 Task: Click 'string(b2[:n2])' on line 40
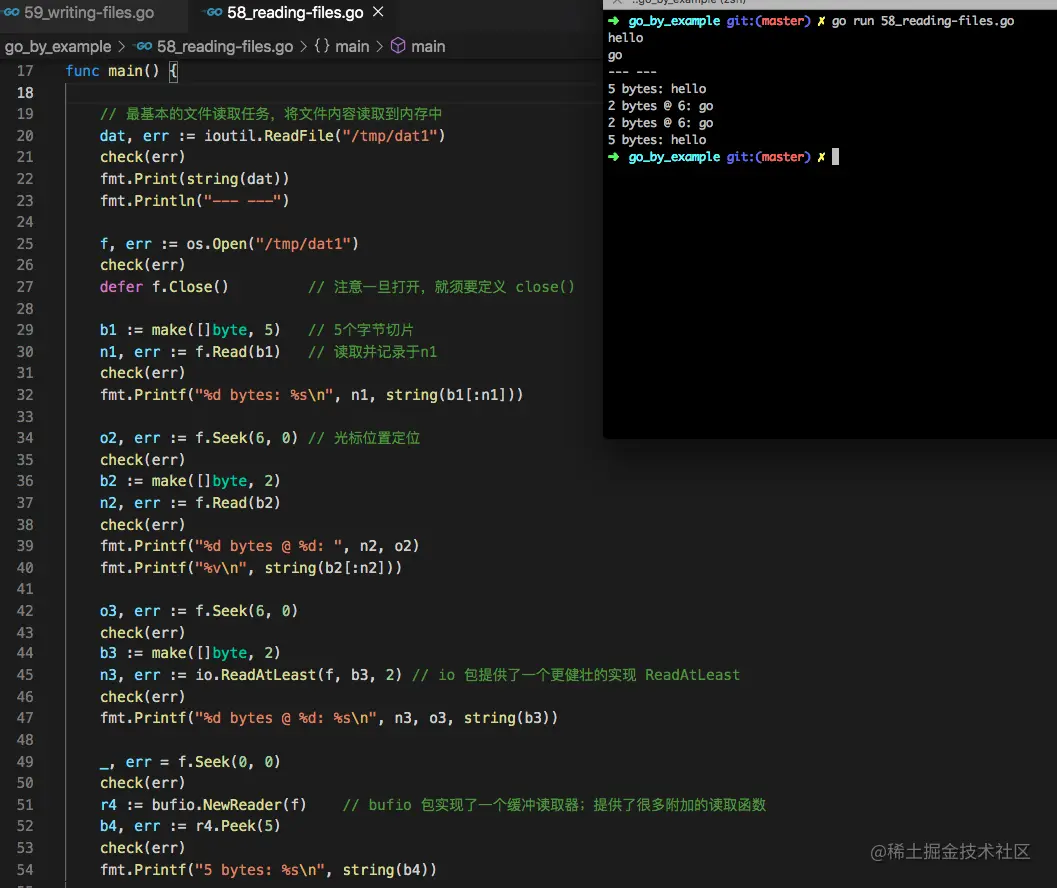coord(328,568)
